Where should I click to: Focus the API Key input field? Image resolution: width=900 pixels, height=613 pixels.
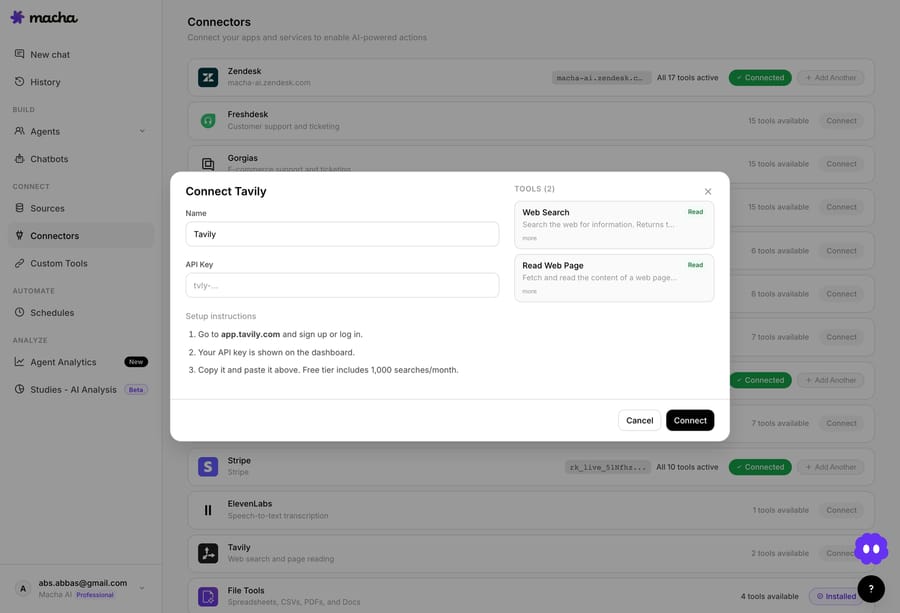pyautogui.click(x=342, y=285)
